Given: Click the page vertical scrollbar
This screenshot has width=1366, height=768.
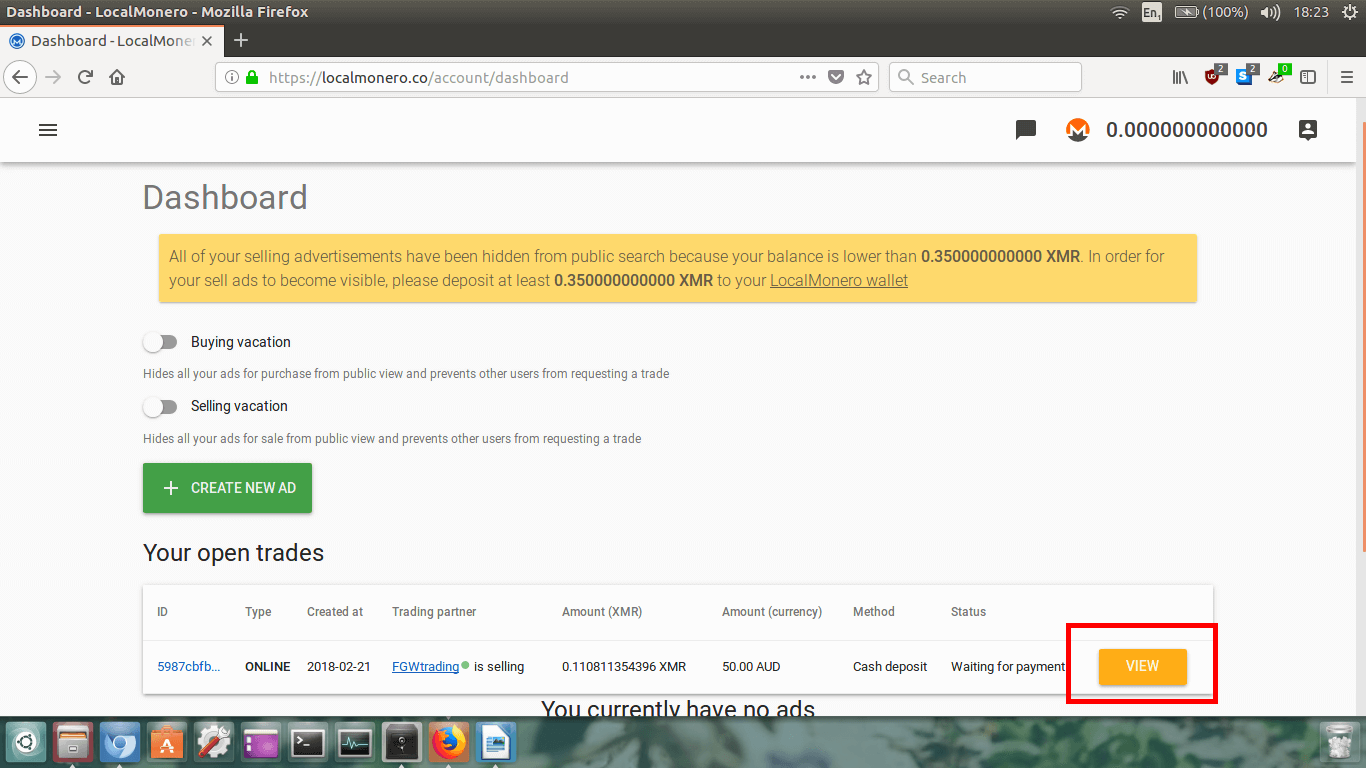Looking at the screenshot, I should click(1362, 335).
